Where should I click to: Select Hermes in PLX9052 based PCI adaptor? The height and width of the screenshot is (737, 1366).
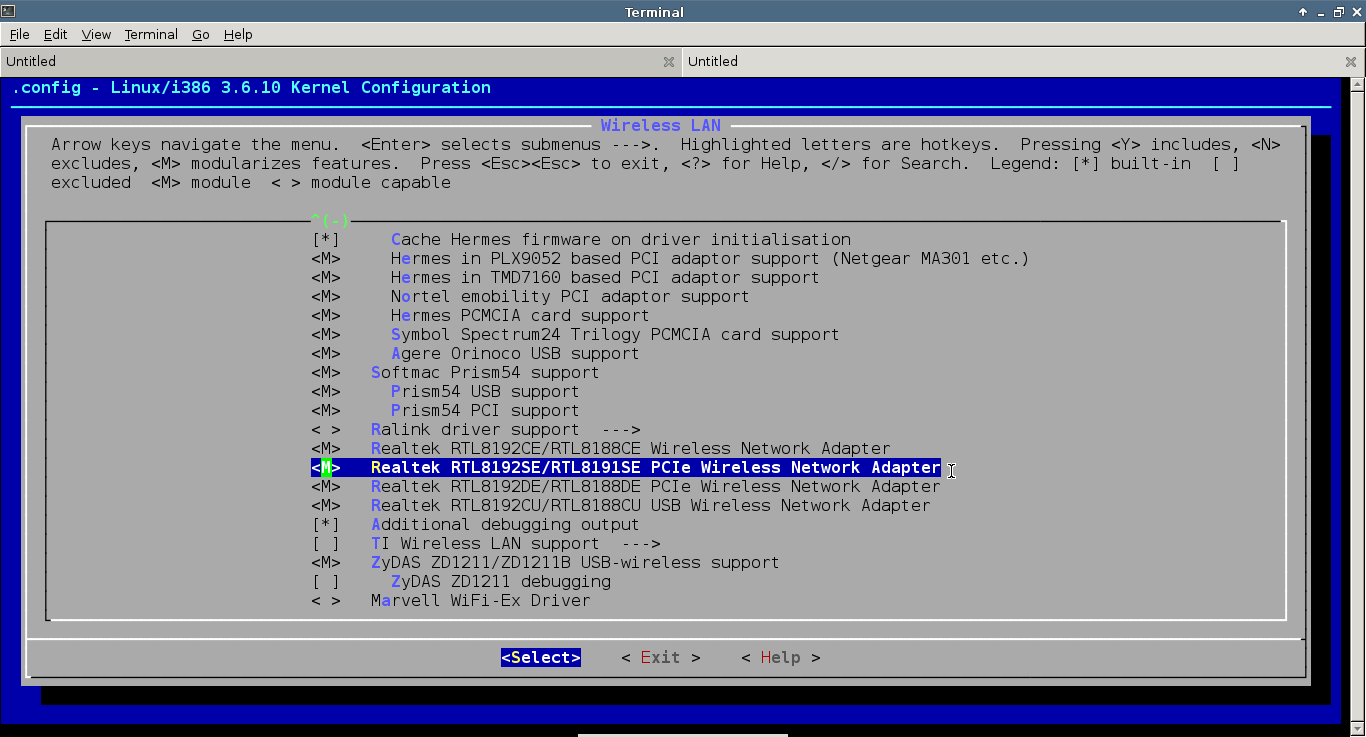[710, 258]
